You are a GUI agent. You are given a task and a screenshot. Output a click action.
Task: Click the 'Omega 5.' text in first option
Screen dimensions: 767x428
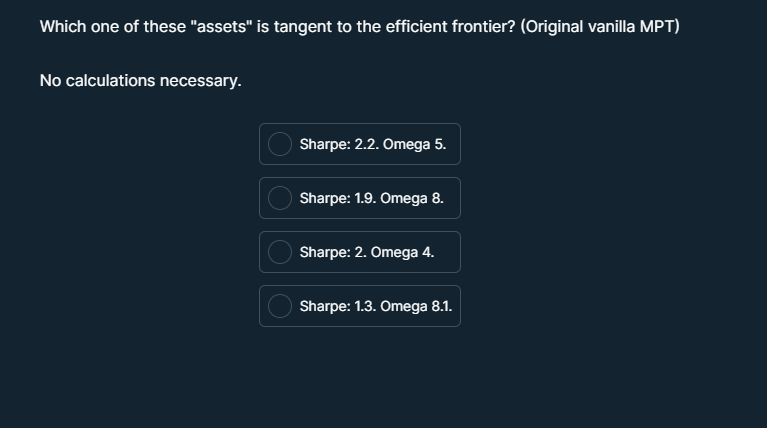pos(414,144)
